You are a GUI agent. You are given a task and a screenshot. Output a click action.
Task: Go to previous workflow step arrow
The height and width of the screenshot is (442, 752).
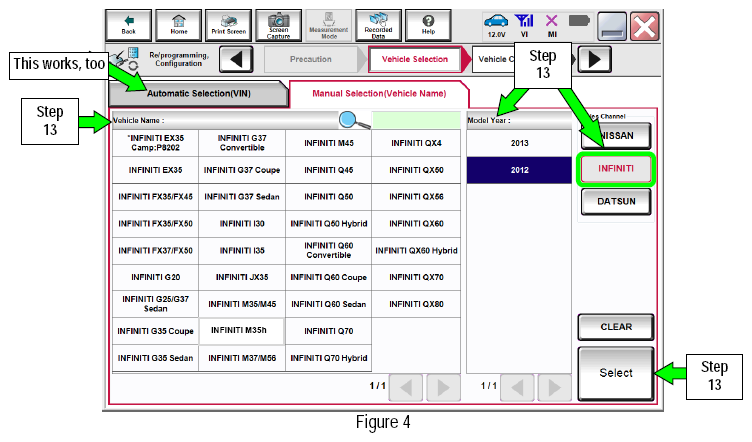236,59
